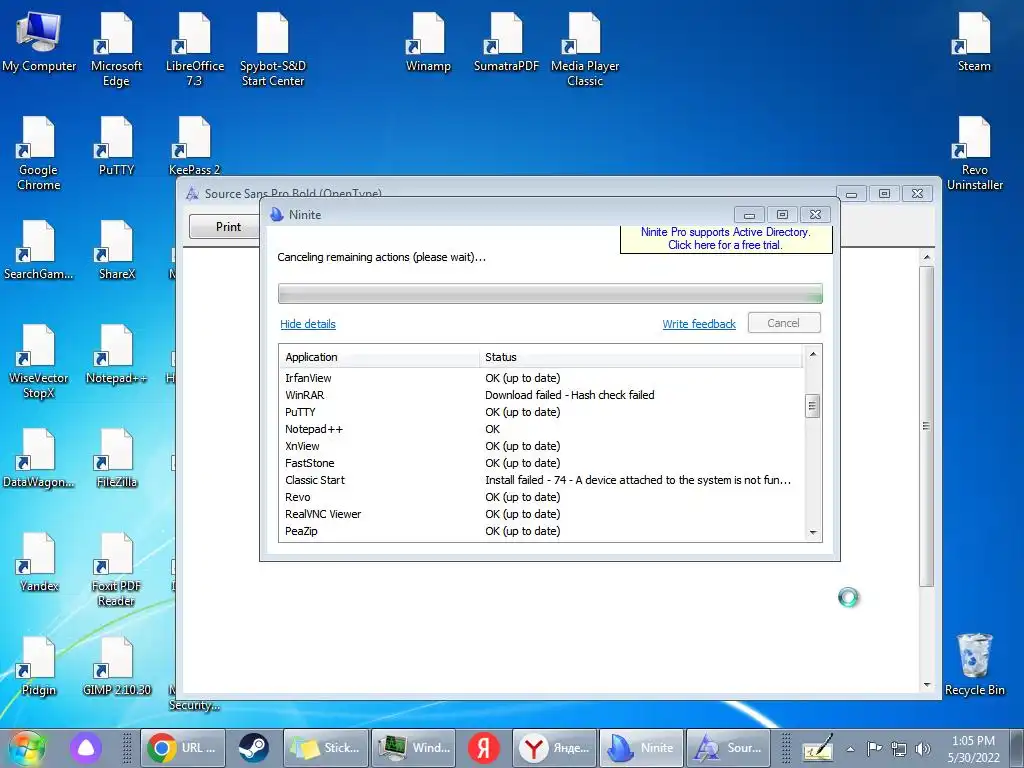Open the red Yandex taskbar icon
The height and width of the screenshot is (768, 1024).
pyautogui.click(x=483, y=748)
